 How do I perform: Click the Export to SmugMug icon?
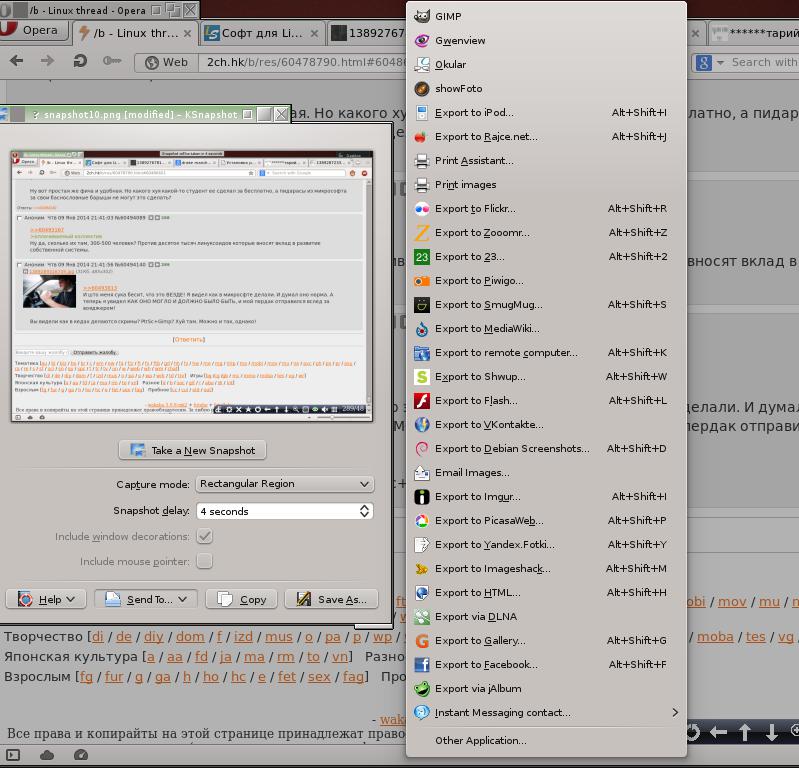coord(422,304)
